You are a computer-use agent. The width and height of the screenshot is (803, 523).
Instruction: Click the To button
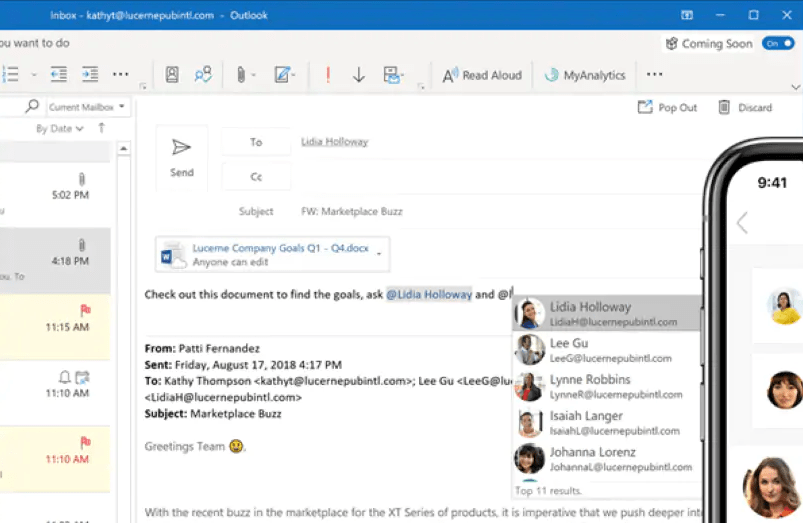[256, 142]
